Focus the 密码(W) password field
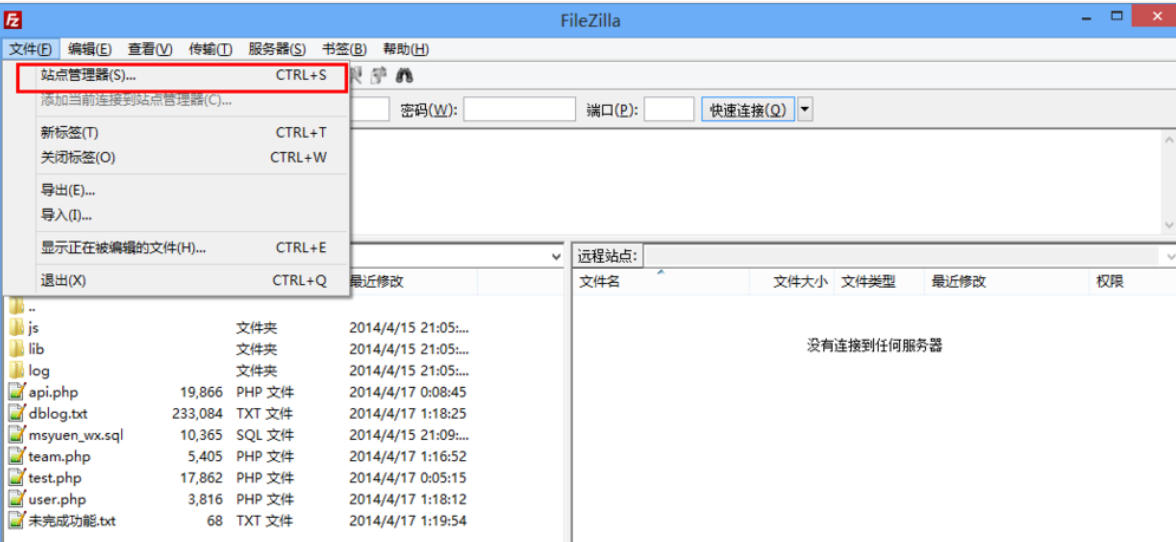Viewport: 1176px width, 542px height. point(519,110)
